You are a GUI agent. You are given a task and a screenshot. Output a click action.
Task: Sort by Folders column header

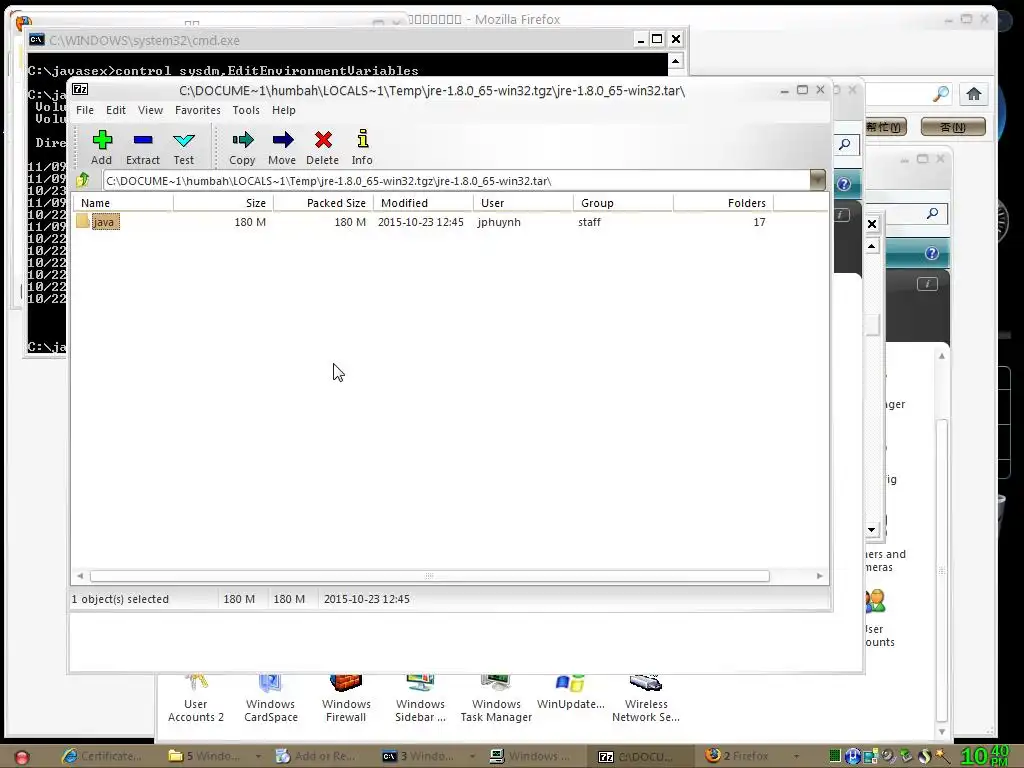click(724, 203)
